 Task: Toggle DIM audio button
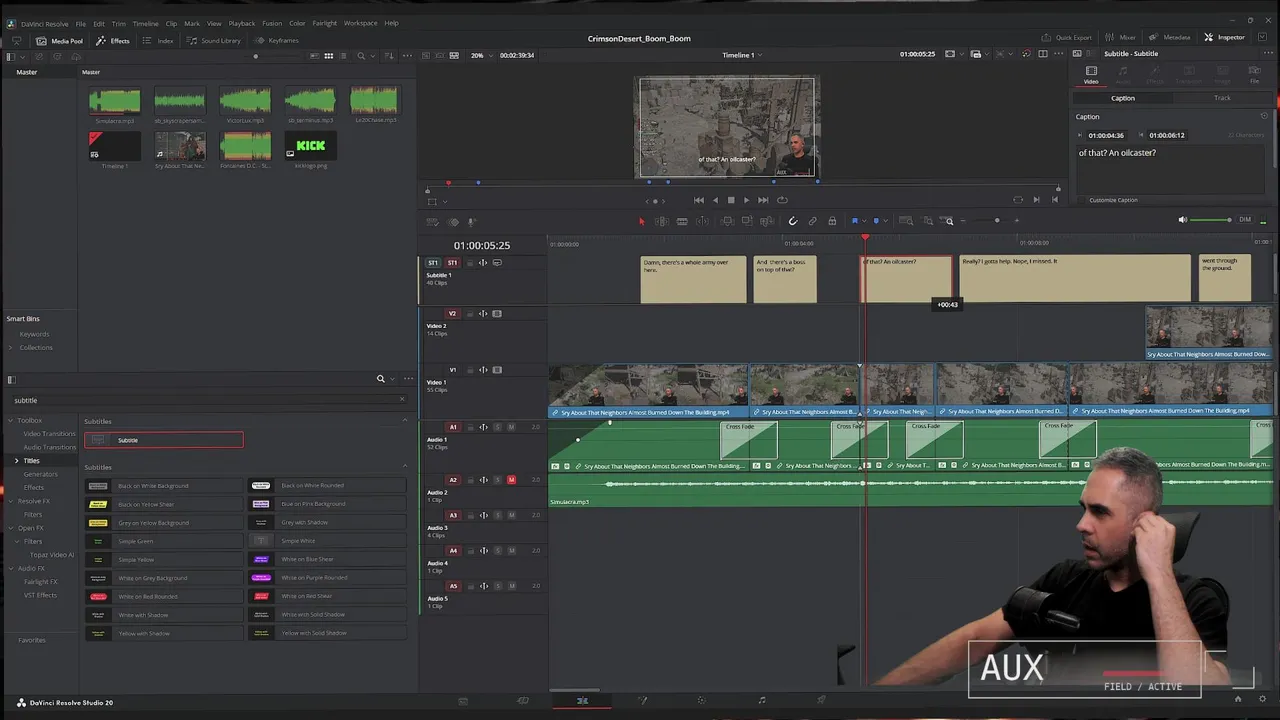(x=1245, y=220)
